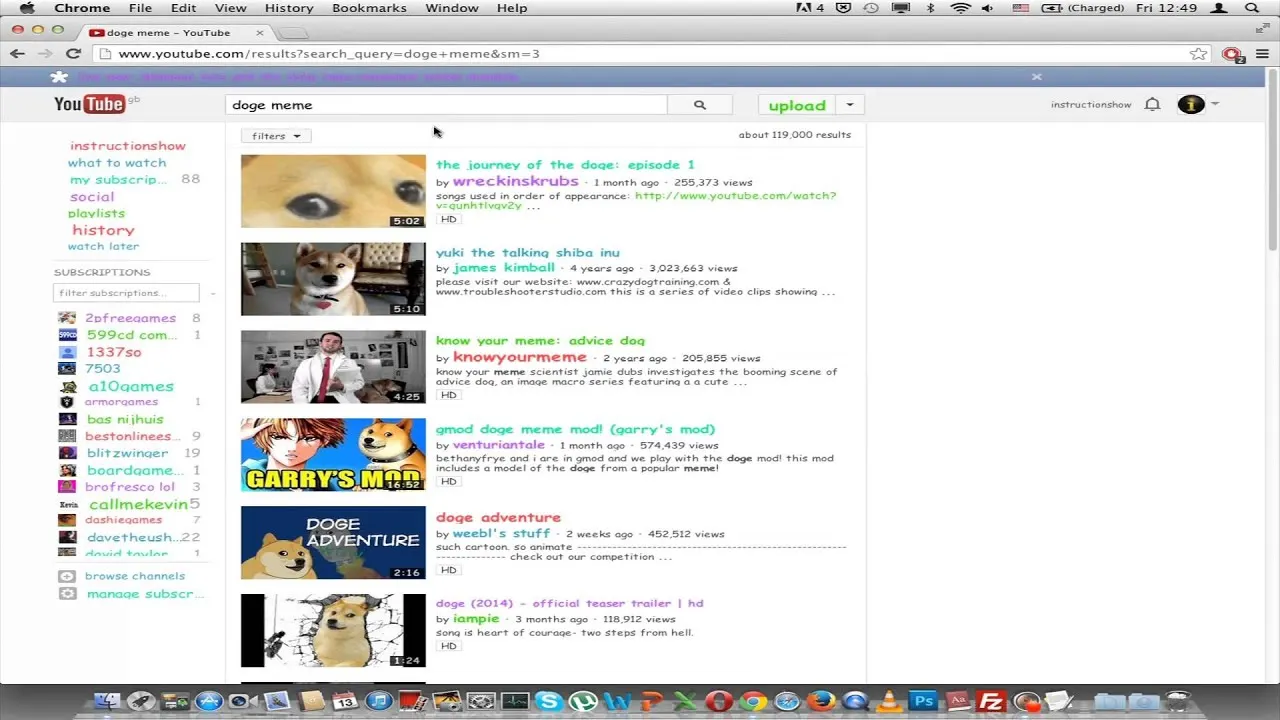Click the search magnifier button
This screenshot has height=720, width=1280.
[699, 105]
